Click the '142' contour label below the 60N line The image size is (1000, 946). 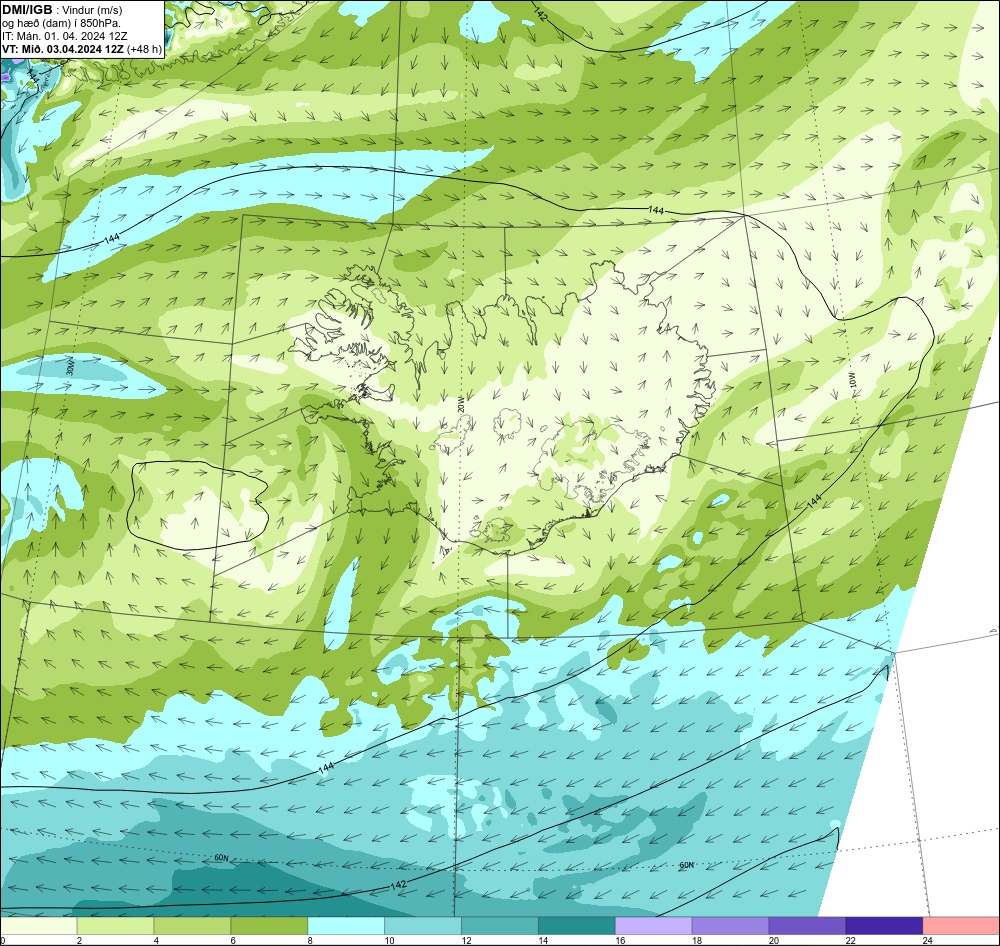point(398,886)
